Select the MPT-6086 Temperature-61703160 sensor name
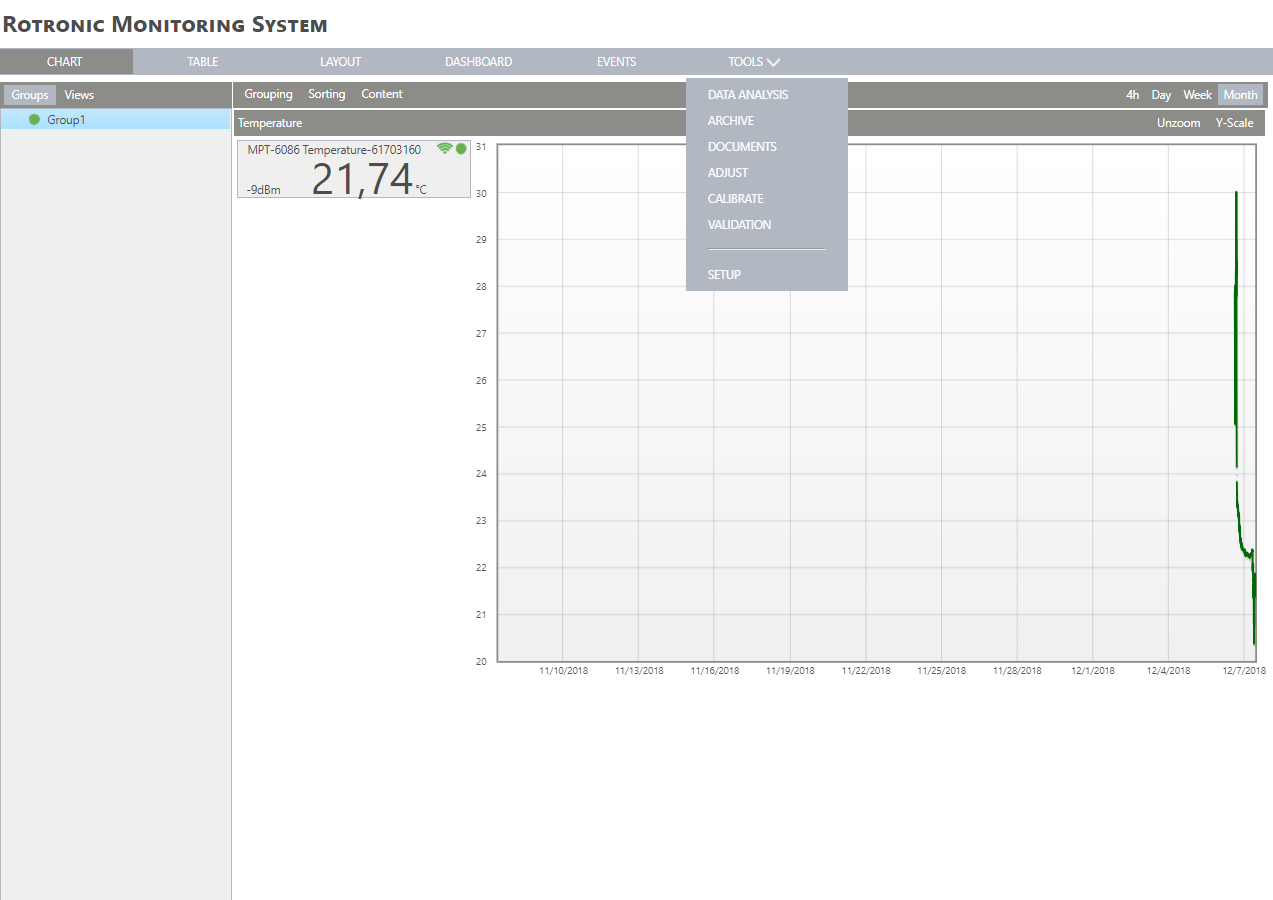 point(334,149)
